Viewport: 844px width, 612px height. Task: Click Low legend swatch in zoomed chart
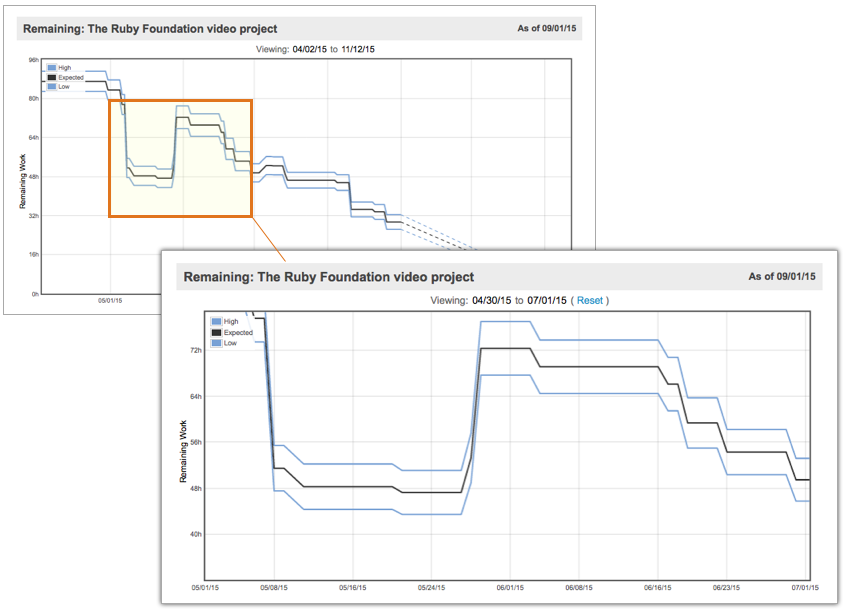tap(217, 343)
